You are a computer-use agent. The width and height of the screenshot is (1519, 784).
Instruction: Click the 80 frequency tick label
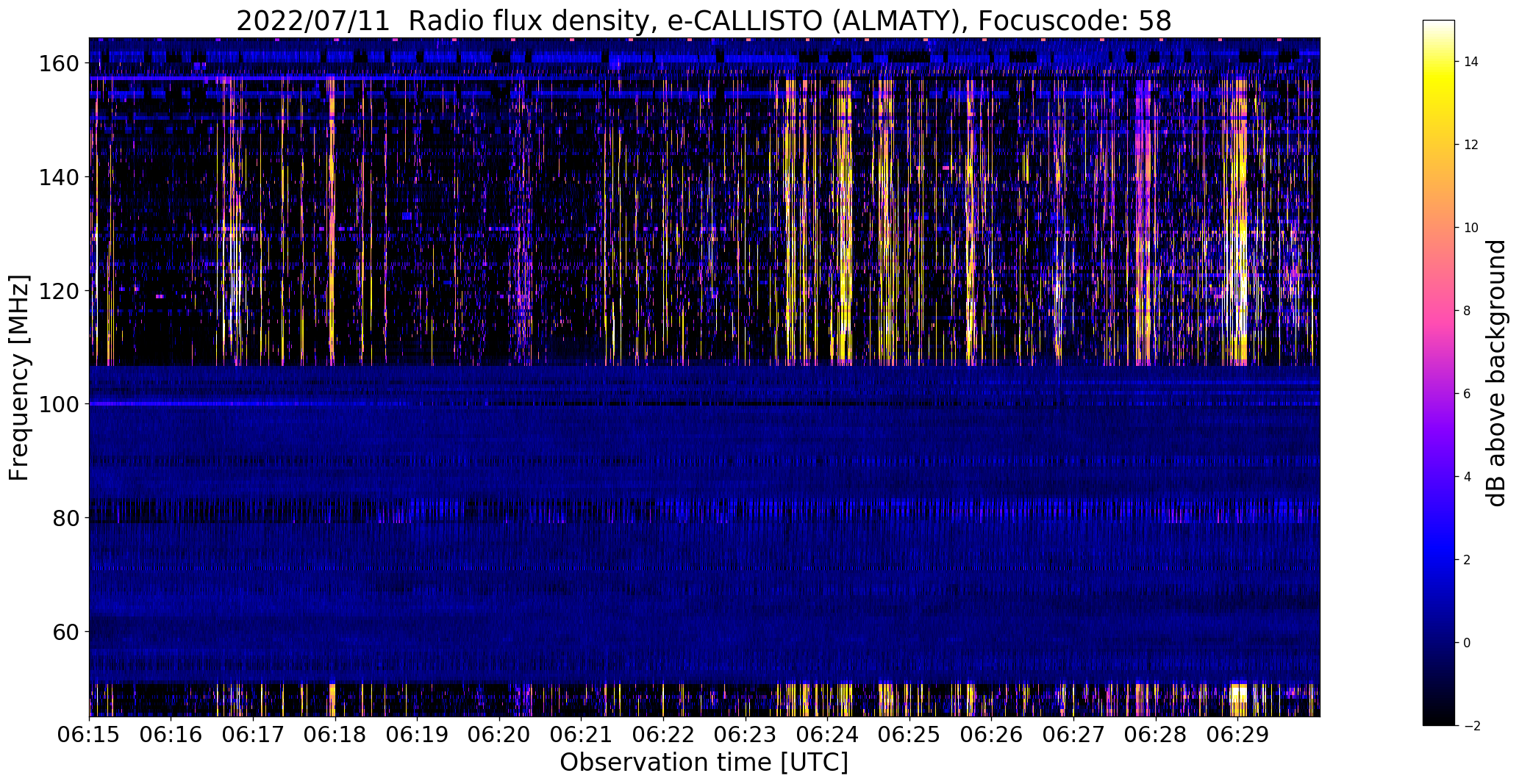pyautogui.click(x=66, y=518)
